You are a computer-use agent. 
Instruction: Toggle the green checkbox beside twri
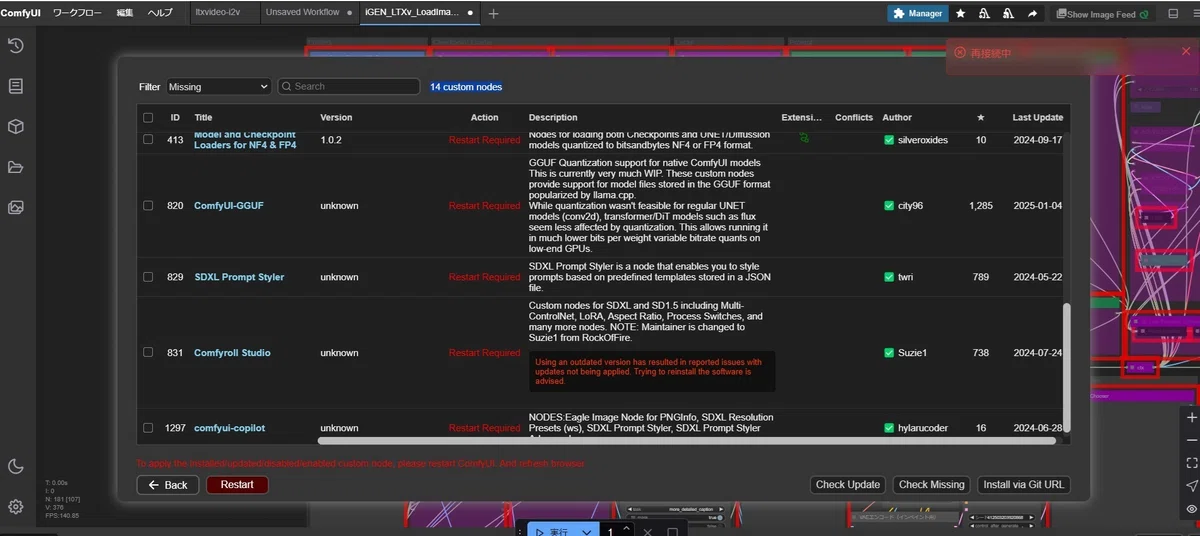click(889, 277)
